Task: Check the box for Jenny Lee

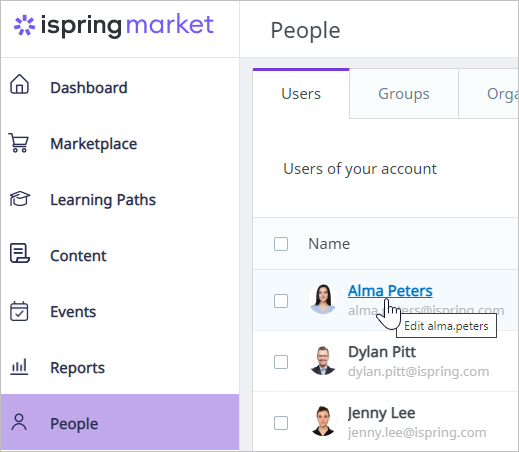Action: pyautogui.click(x=281, y=423)
